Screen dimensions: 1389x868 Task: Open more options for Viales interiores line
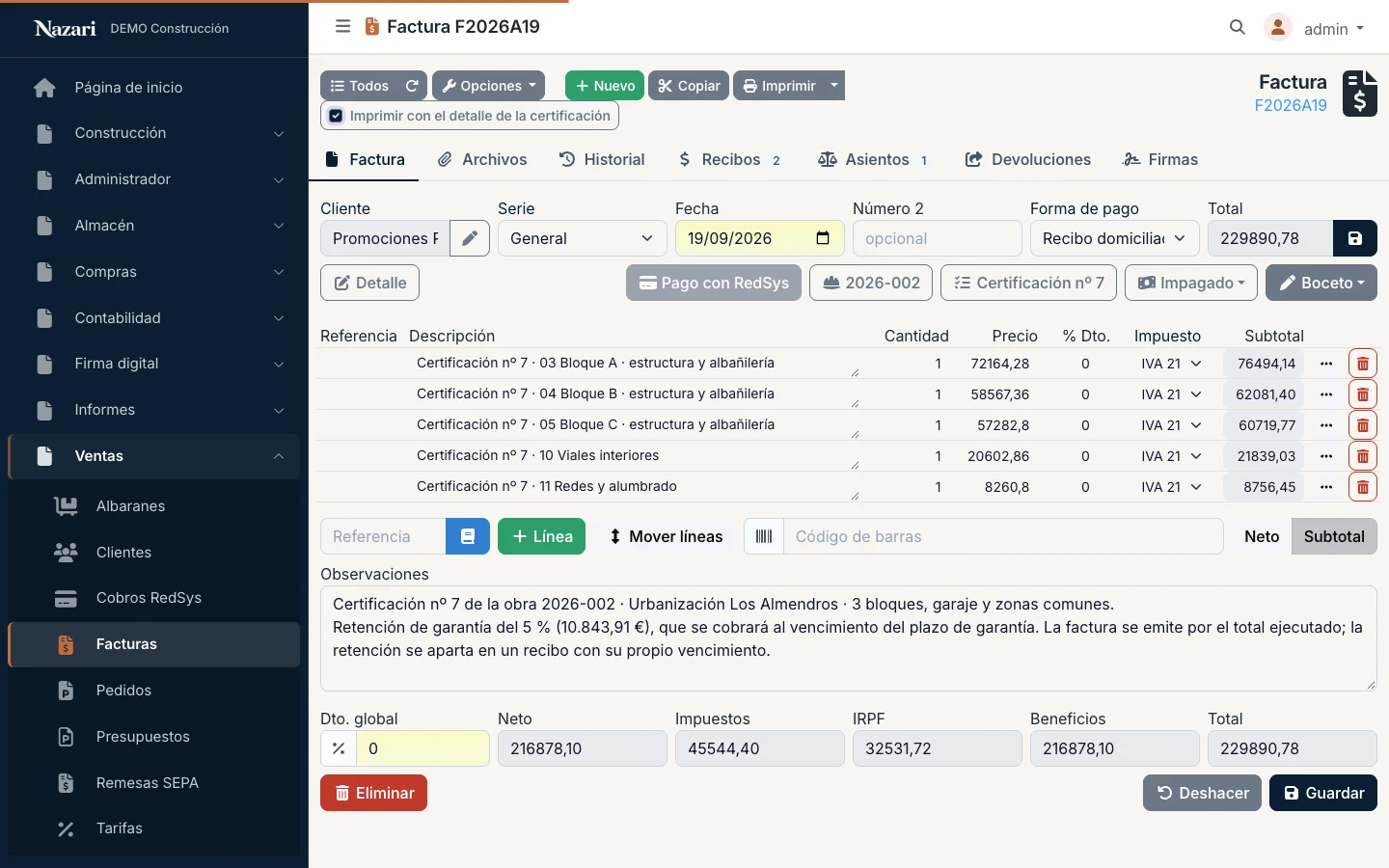1326,456
